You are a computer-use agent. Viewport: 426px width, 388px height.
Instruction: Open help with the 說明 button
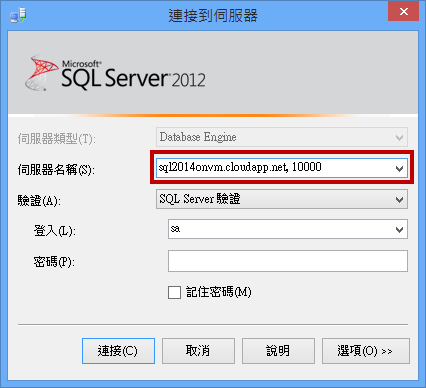tap(278, 351)
